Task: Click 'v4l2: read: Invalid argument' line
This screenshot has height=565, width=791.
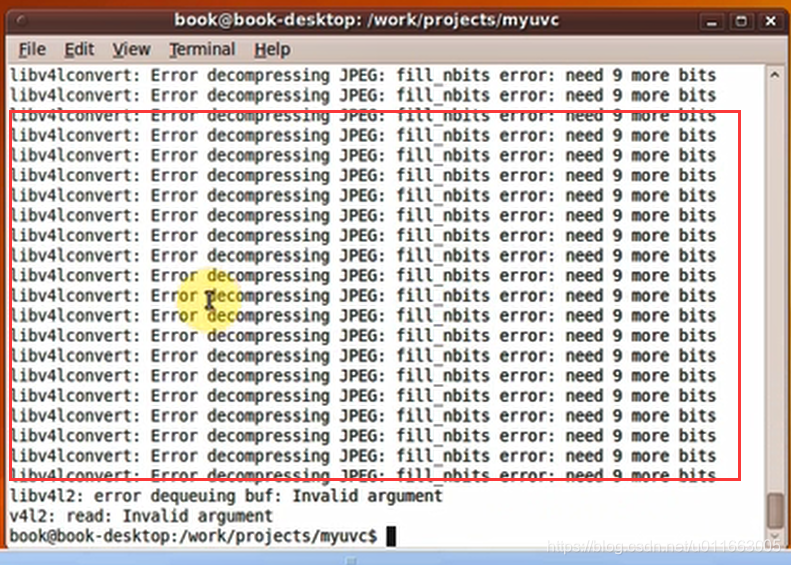Action: click(x=142, y=516)
